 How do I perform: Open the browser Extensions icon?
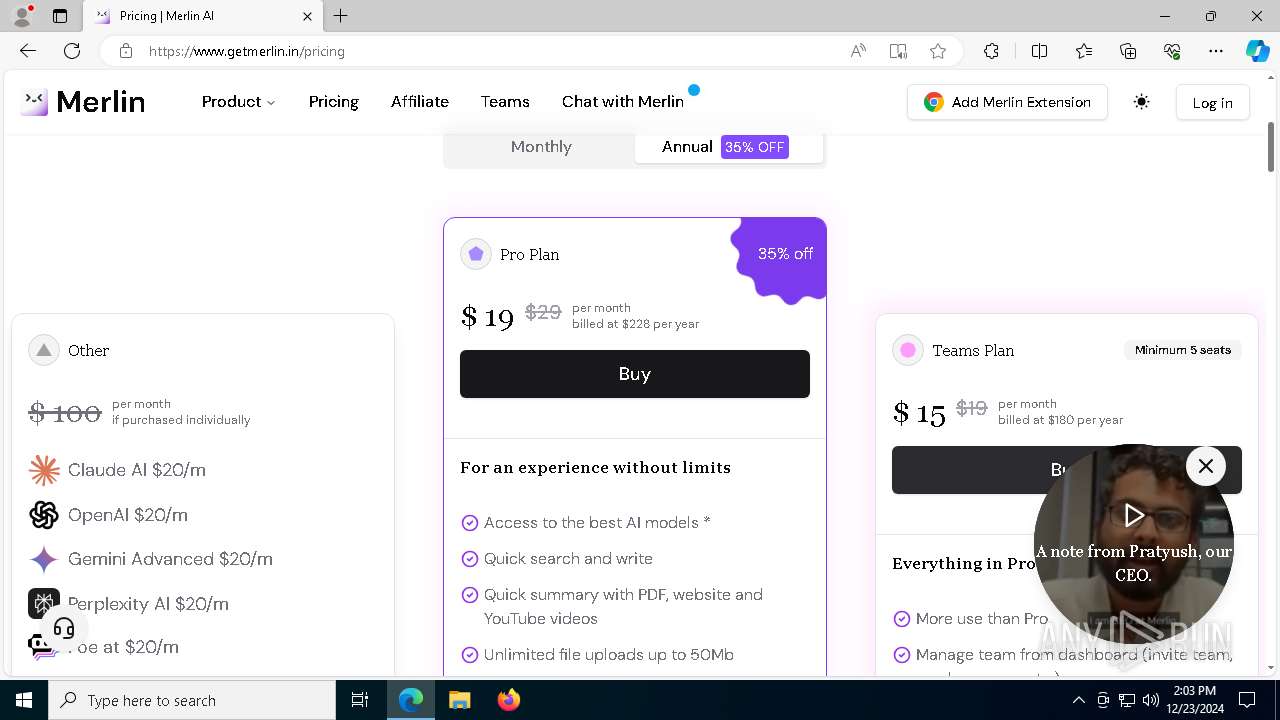coord(991,51)
